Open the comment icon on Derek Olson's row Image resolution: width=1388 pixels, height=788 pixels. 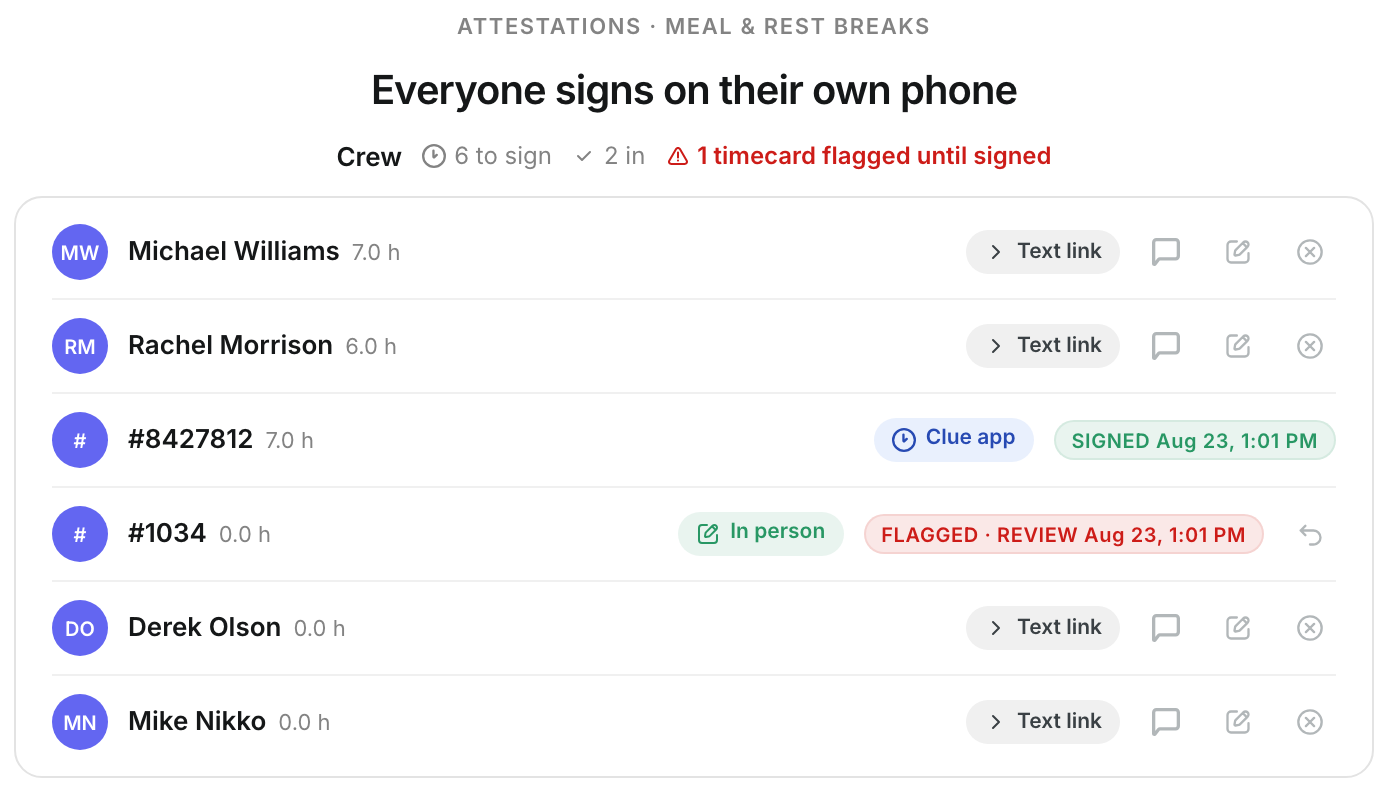1166,628
